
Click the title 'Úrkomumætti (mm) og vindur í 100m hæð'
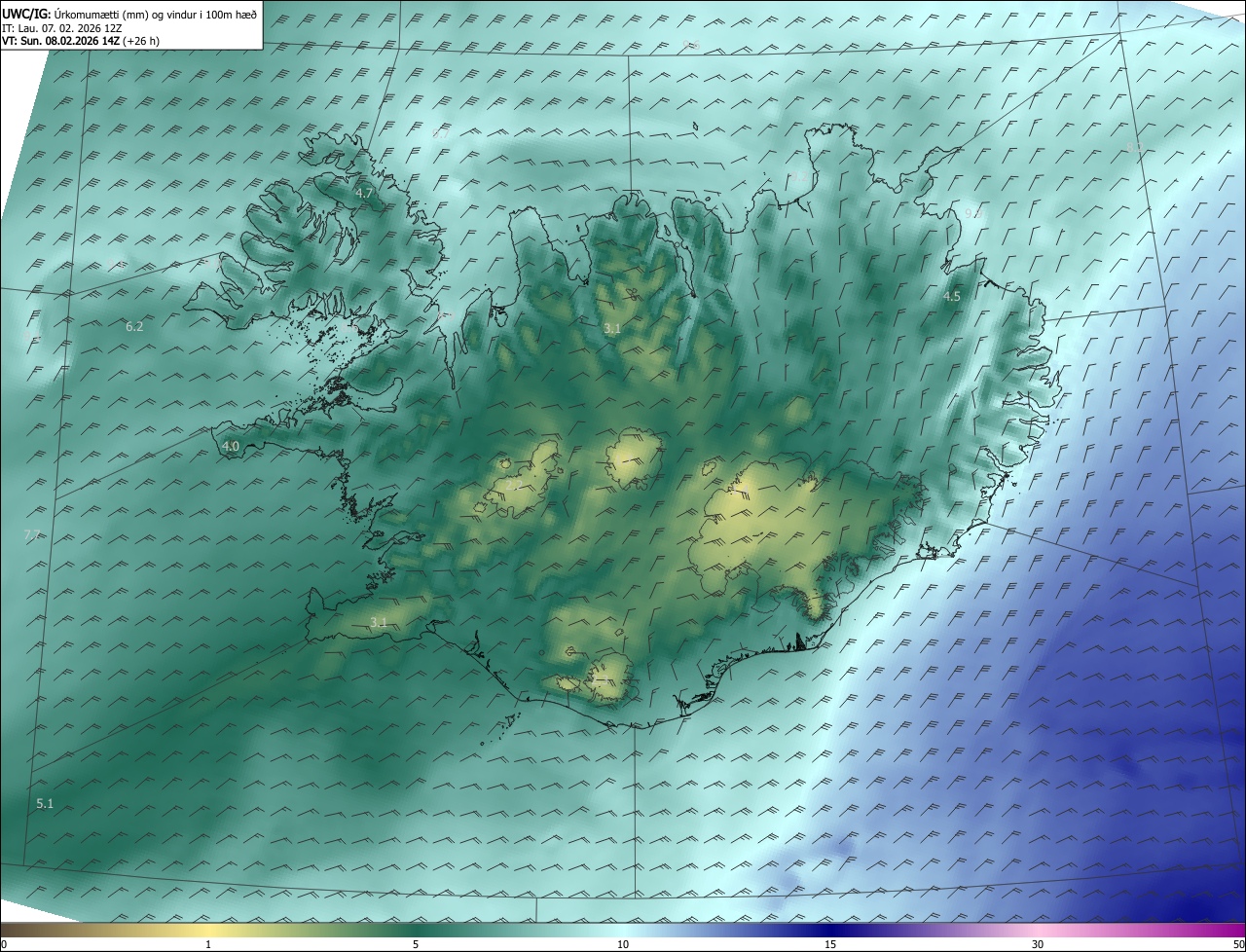[x=156, y=15]
